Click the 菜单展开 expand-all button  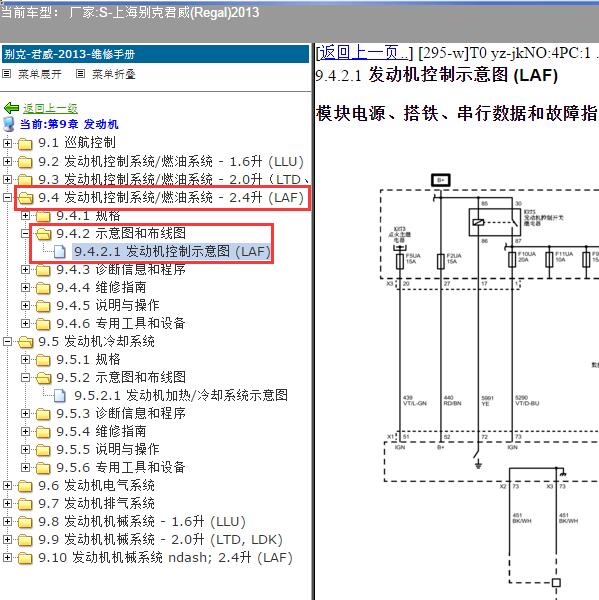click(x=40, y=74)
